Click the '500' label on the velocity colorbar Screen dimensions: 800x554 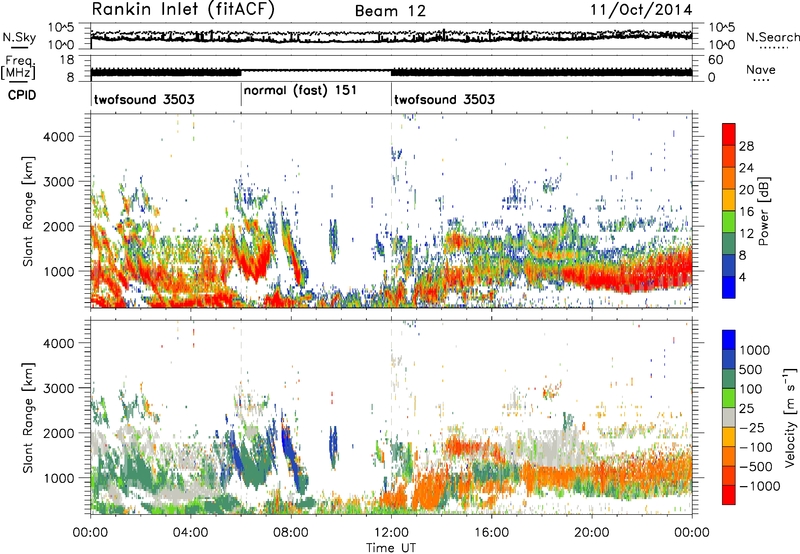750,369
